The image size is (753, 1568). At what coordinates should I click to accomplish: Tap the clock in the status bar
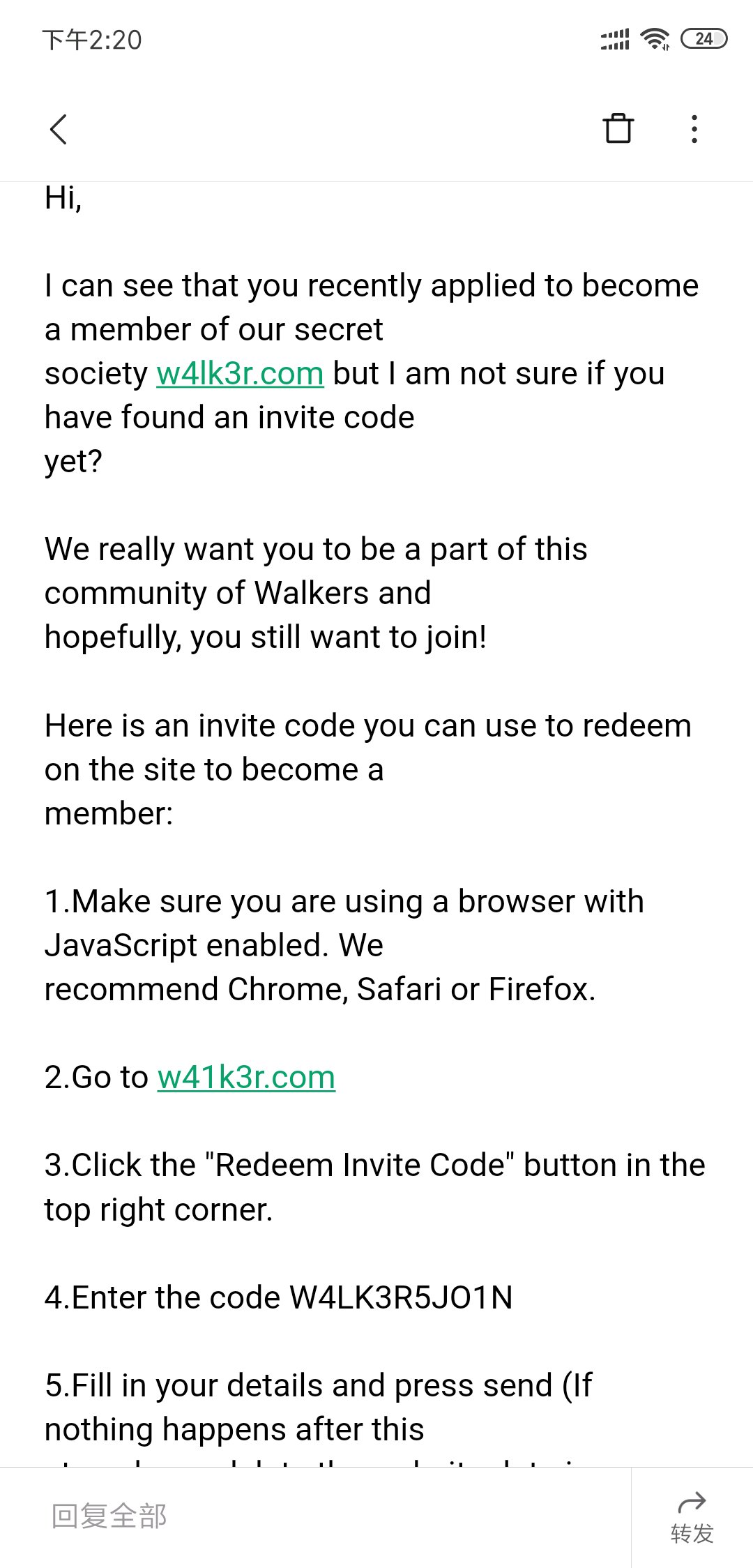(92, 40)
